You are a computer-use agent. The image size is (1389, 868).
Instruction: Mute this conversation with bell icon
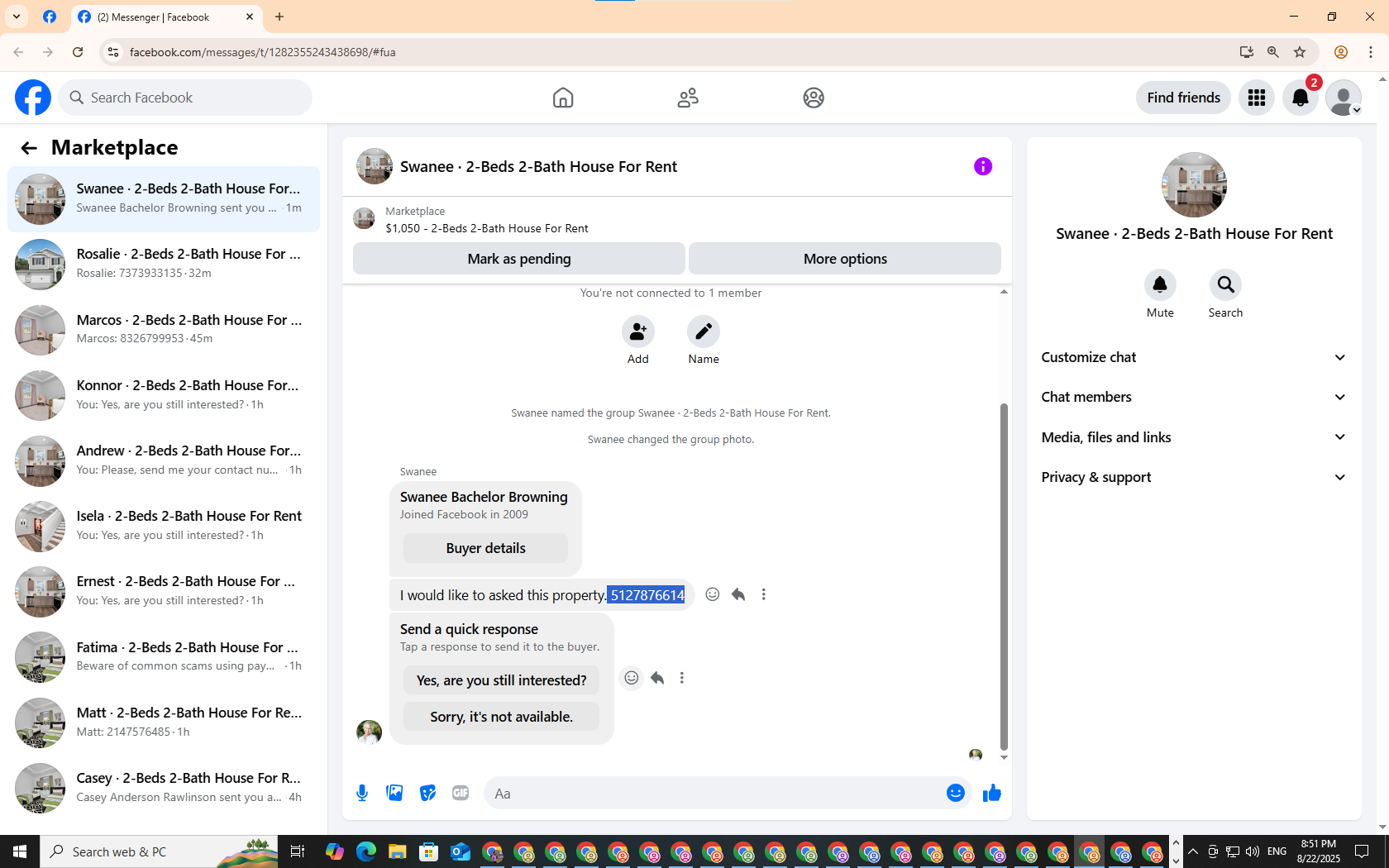point(1160,285)
